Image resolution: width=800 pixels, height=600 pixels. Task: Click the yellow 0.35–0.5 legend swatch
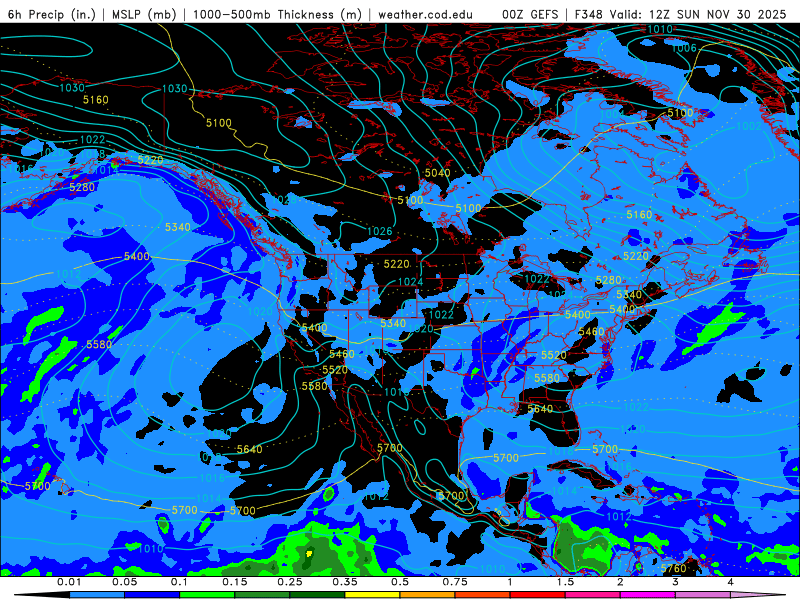tap(372, 595)
